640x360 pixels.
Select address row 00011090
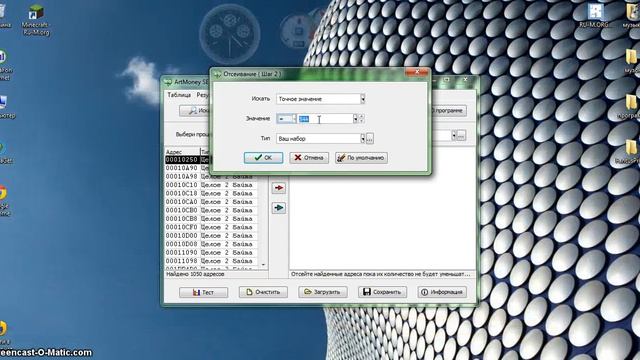tap(211, 252)
